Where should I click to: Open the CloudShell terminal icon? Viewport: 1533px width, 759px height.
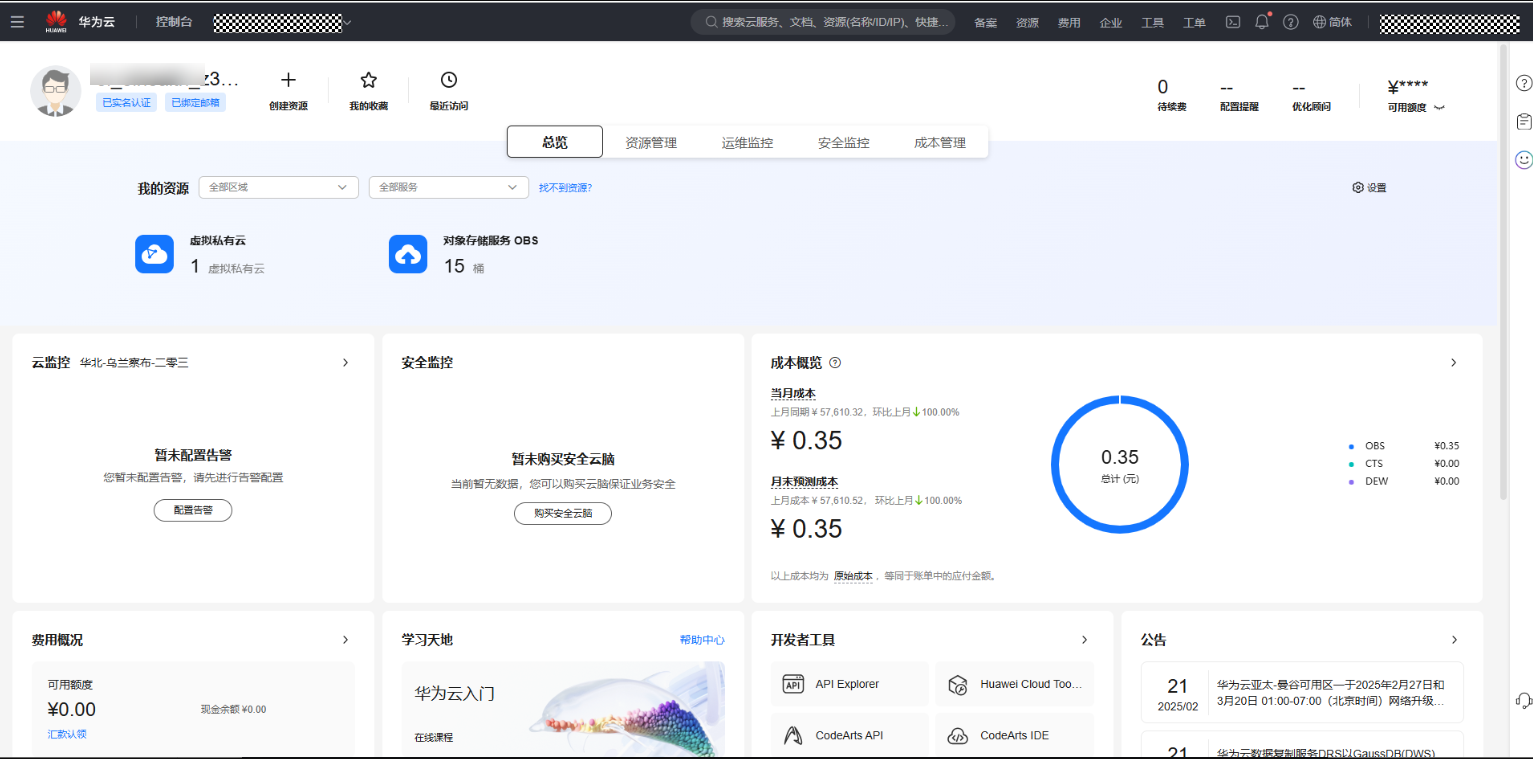(x=1233, y=22)
